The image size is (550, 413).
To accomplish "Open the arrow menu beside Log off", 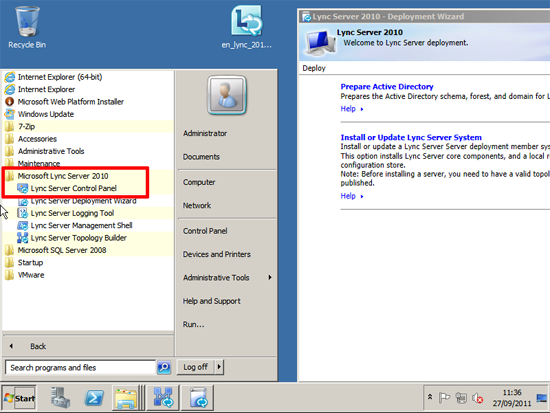I will (x=219, y=367).
